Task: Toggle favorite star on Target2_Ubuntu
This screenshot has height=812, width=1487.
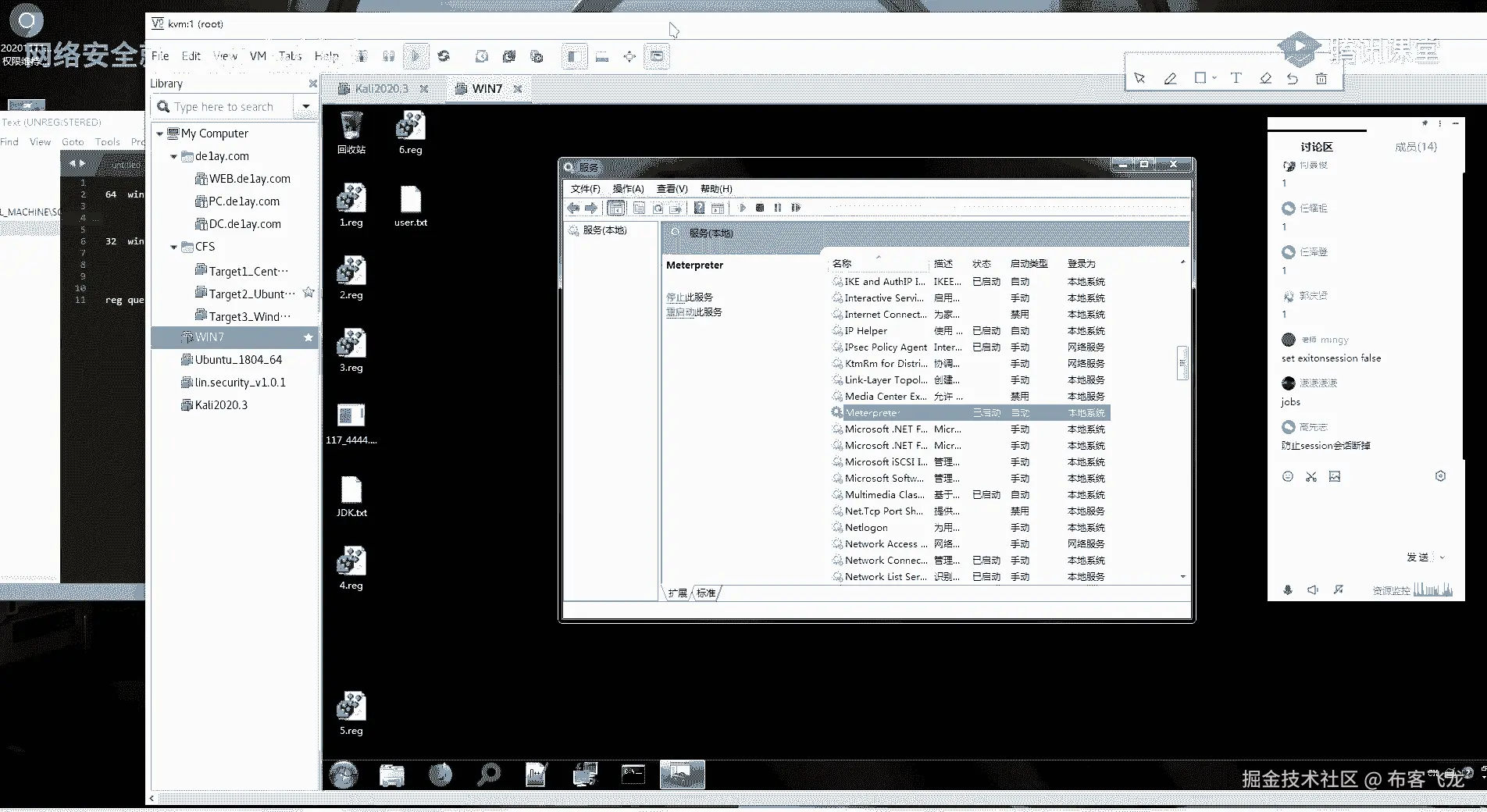Action: [x=308, y=293]
